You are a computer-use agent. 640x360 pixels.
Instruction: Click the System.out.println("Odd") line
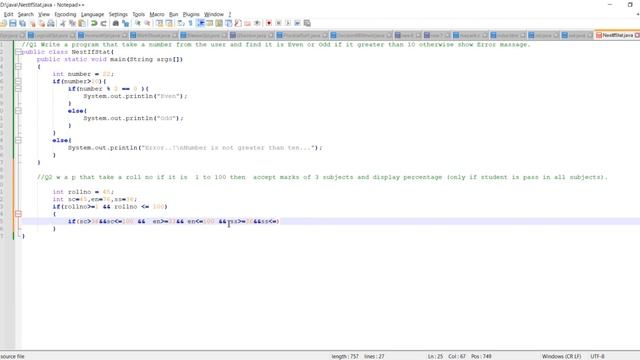pyautogui.click(x=133, y=118)
